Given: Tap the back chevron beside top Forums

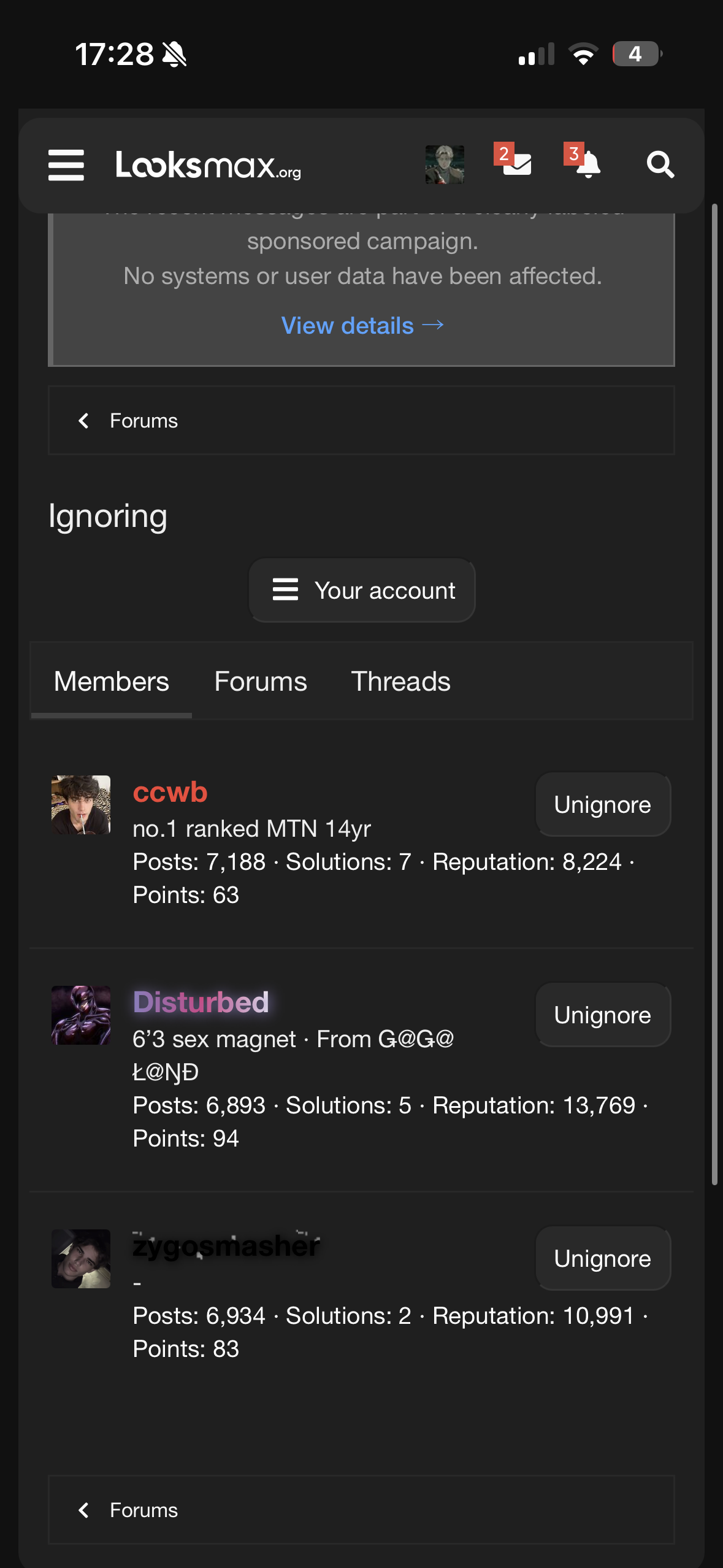Looking at the screenshot, I should click(84, 421).
